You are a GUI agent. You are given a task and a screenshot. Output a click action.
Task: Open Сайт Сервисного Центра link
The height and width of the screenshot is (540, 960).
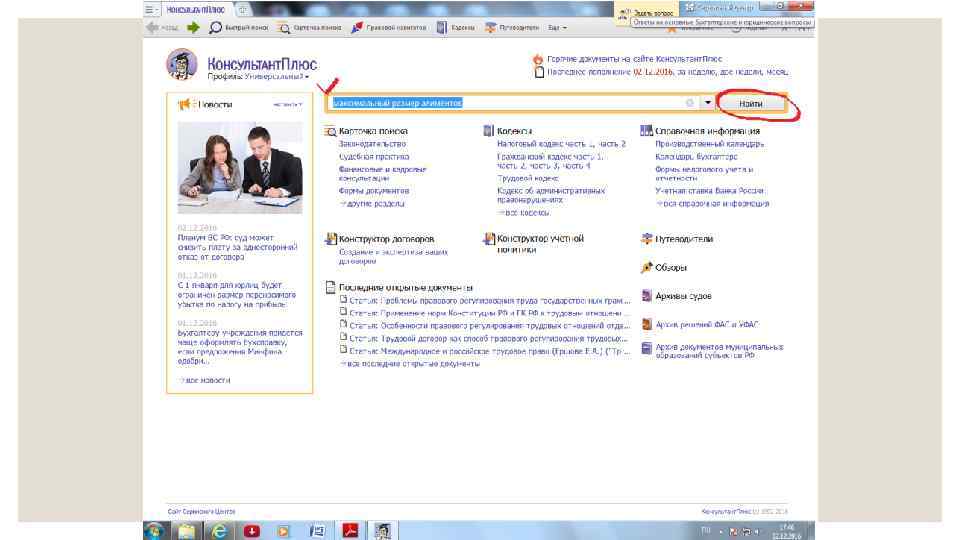pos(201,512)
